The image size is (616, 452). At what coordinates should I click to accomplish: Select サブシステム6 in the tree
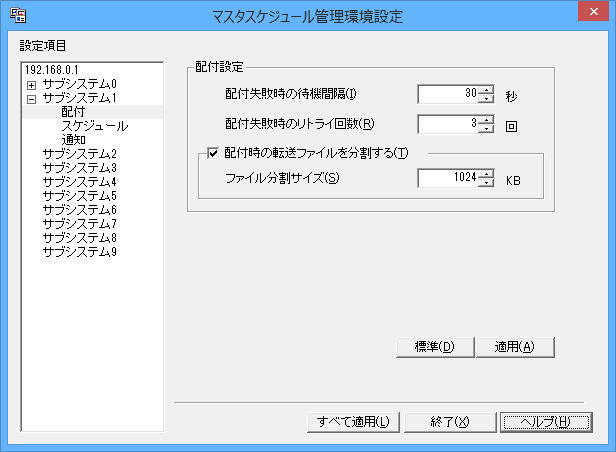click(x=79, y=210)
